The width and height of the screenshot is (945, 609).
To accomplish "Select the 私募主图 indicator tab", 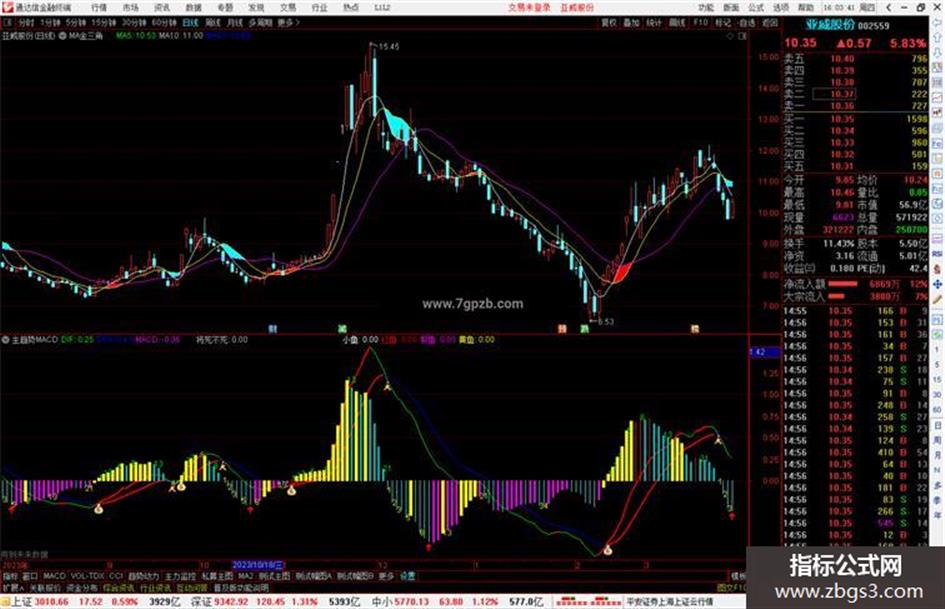I will (x=217, y=576).
